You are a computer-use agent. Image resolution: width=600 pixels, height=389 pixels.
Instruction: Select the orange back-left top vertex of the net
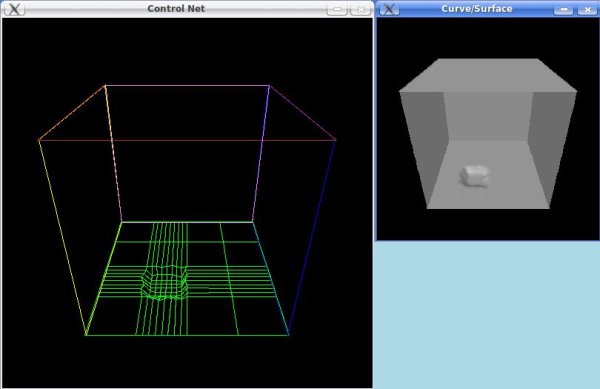(105, 86)
